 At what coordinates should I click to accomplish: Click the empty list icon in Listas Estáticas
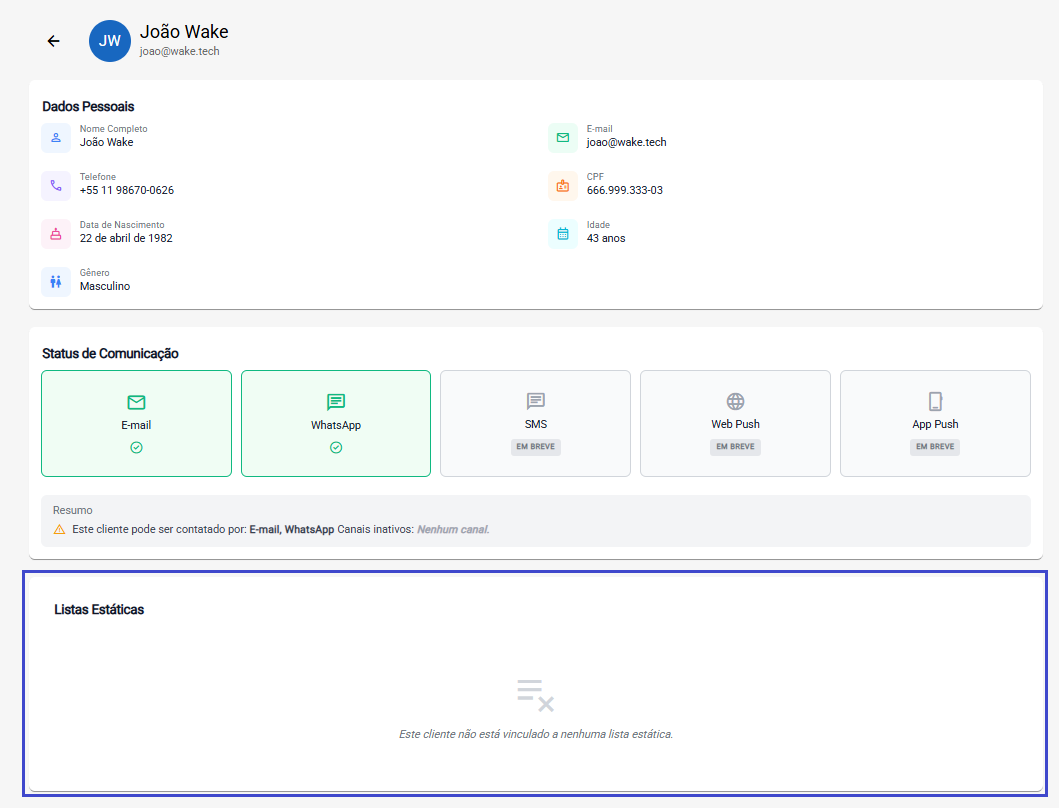click(535, 695)
